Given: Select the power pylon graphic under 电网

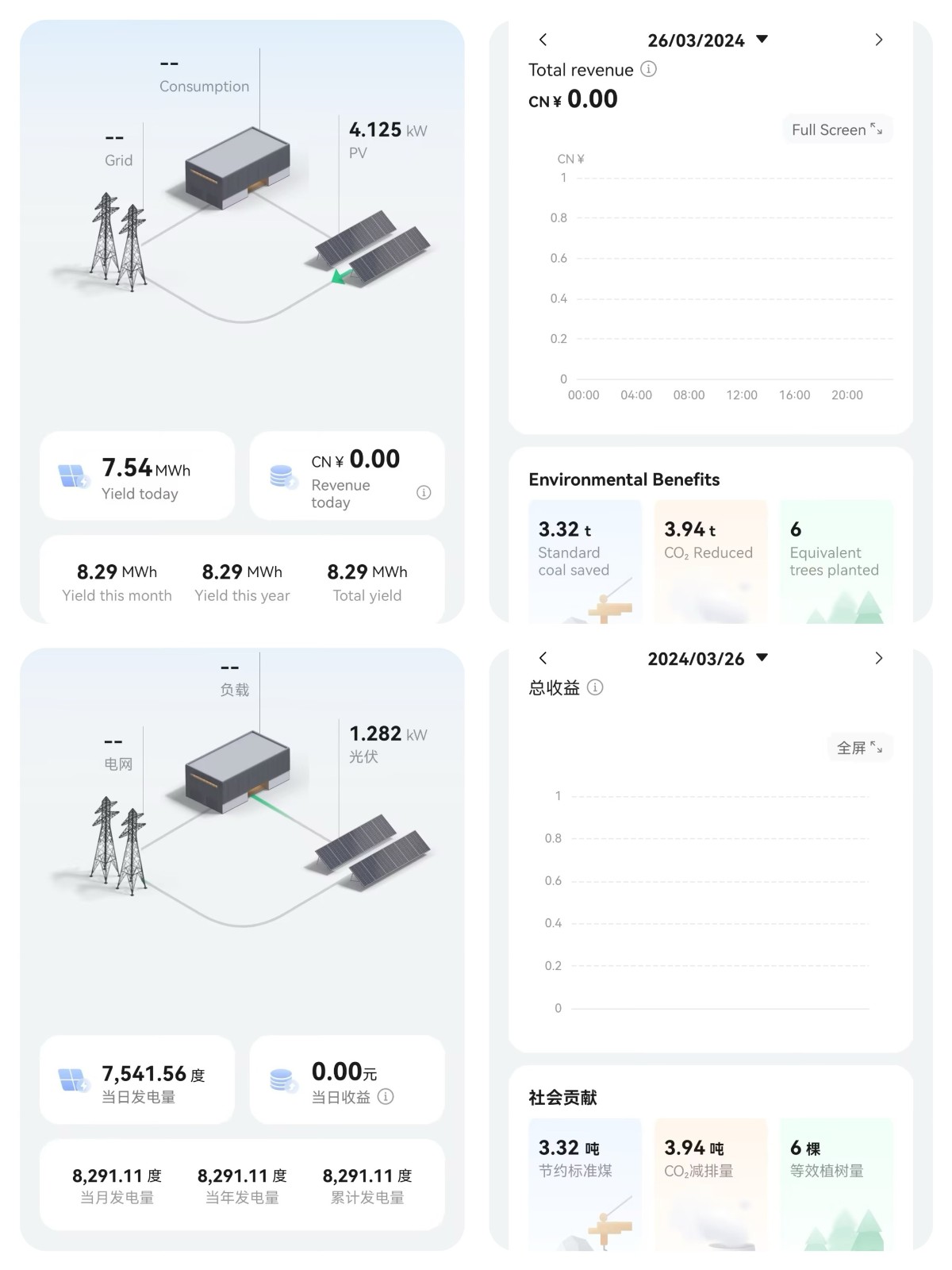Looking at the screenshot, I should pyautogui.click(x=119, y=845).
